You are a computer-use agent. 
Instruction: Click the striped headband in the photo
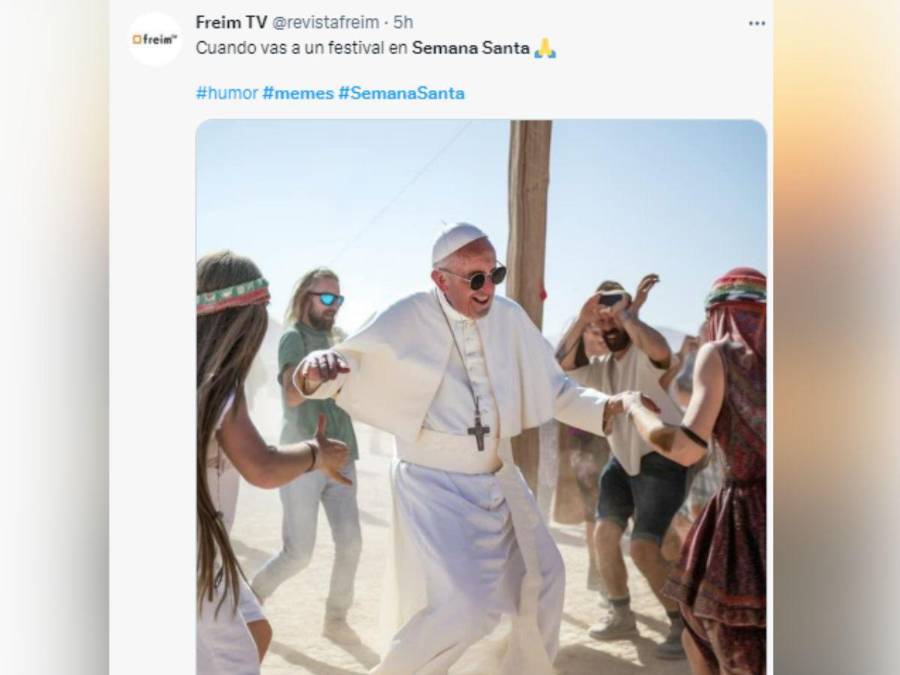pyautogui.click(x=232, y=296)
